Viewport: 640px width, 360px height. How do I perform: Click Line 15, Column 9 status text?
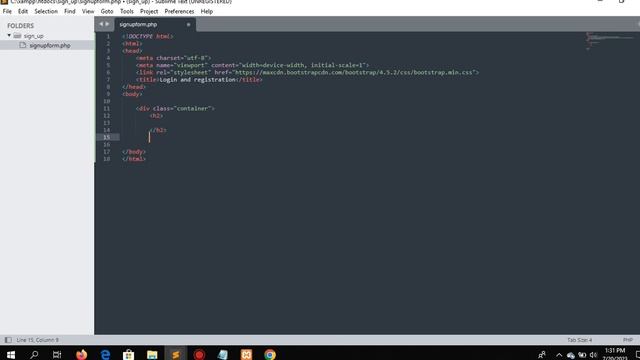(38, 340)
